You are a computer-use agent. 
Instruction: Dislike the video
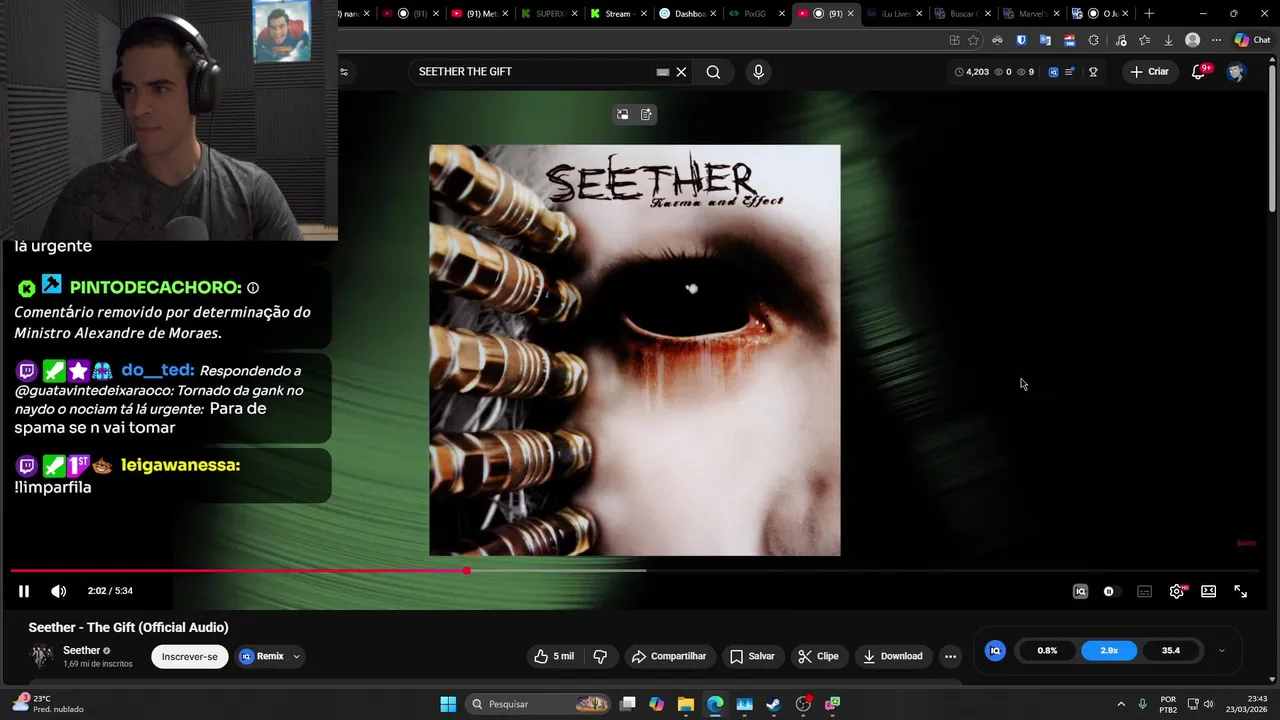coord(600,656)
